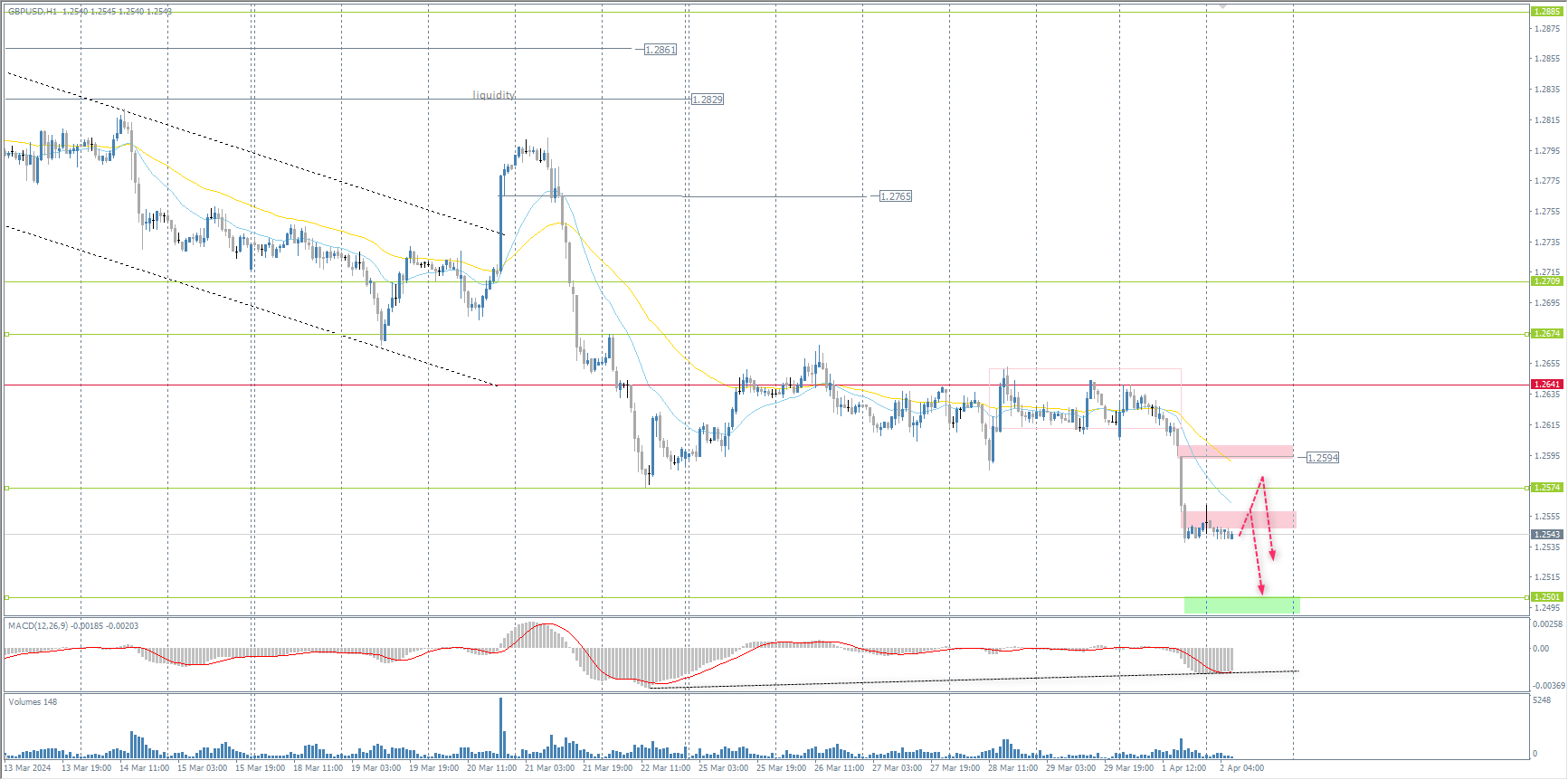Screen dimensions: 1568x780
Task: Select the green target rectangle near 1.2501
Action: [x=1242, y=605]
